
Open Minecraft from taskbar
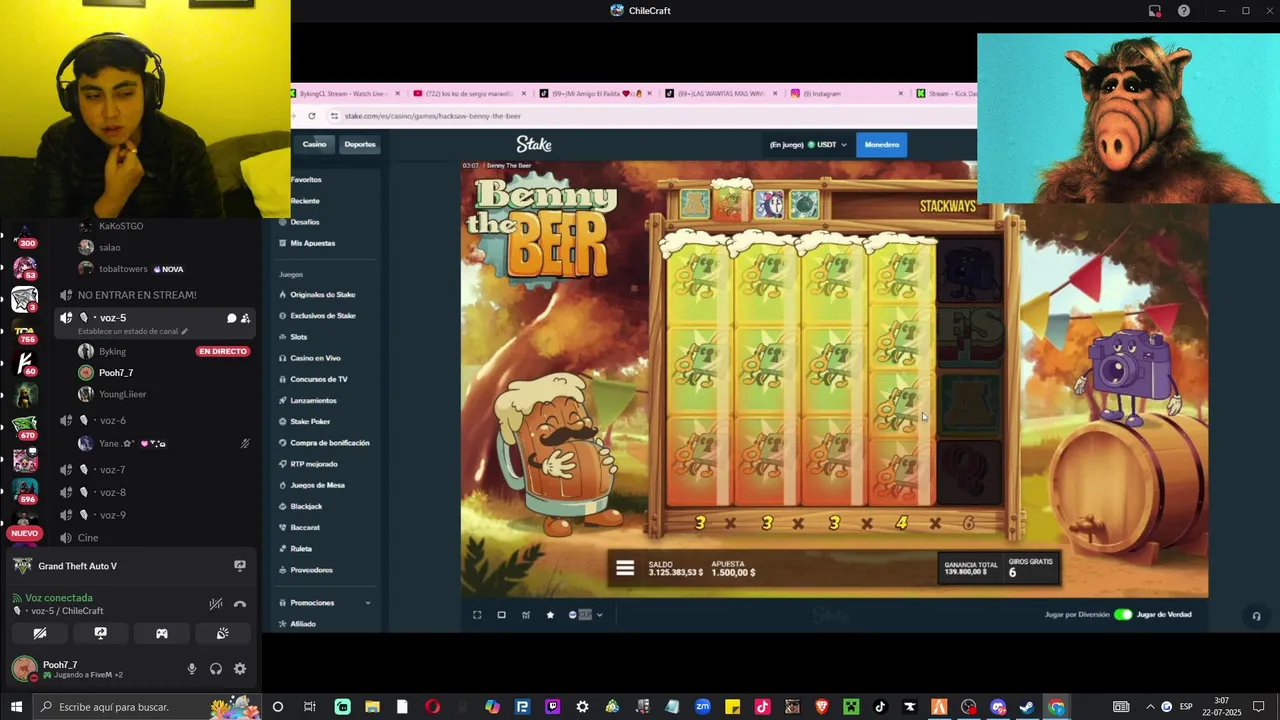point(851,707)
